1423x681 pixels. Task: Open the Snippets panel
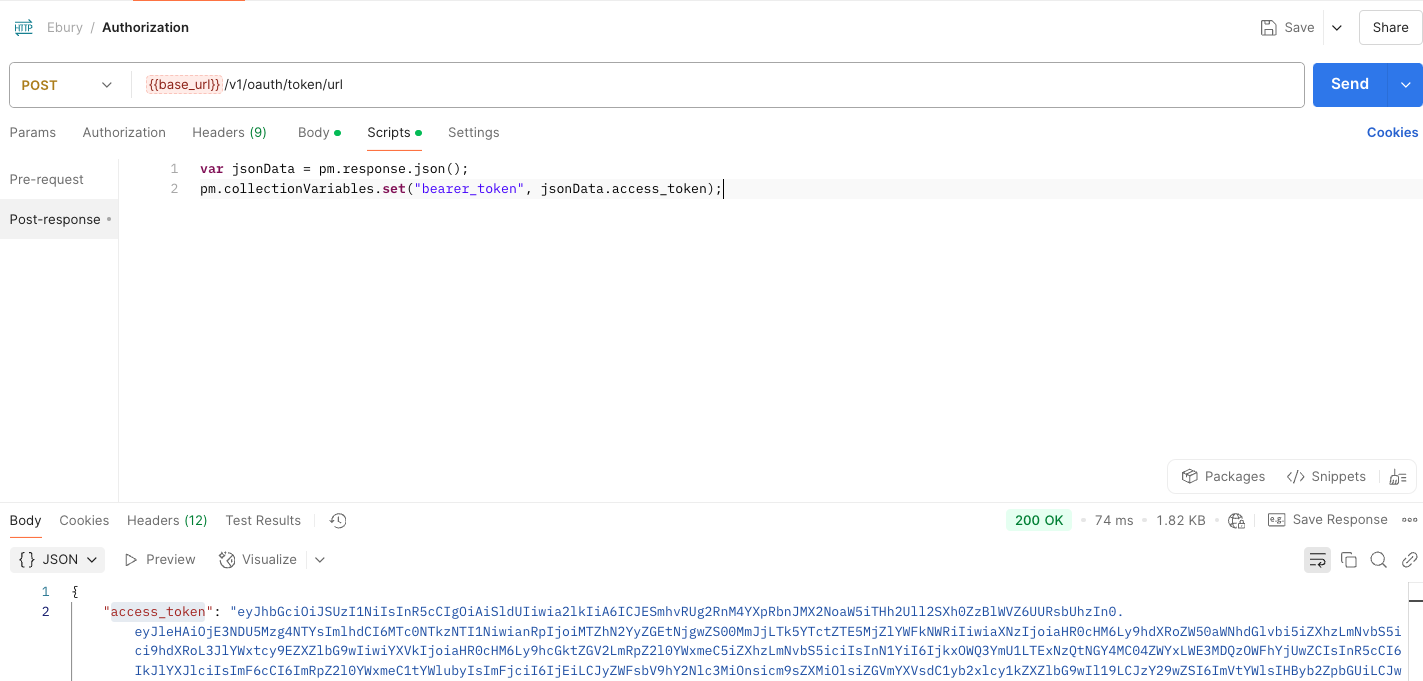pos(1326,476)
